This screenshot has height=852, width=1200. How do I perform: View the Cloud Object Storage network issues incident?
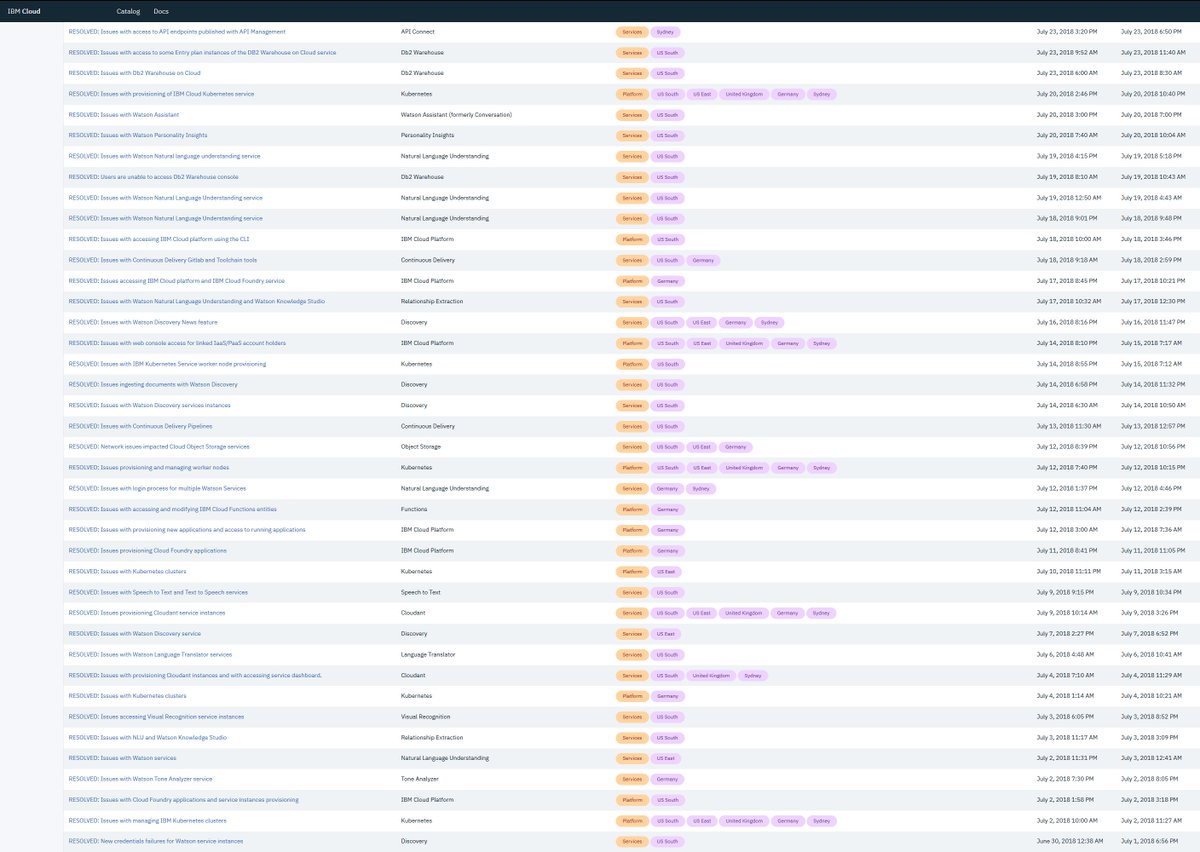[x=159, y=446]
